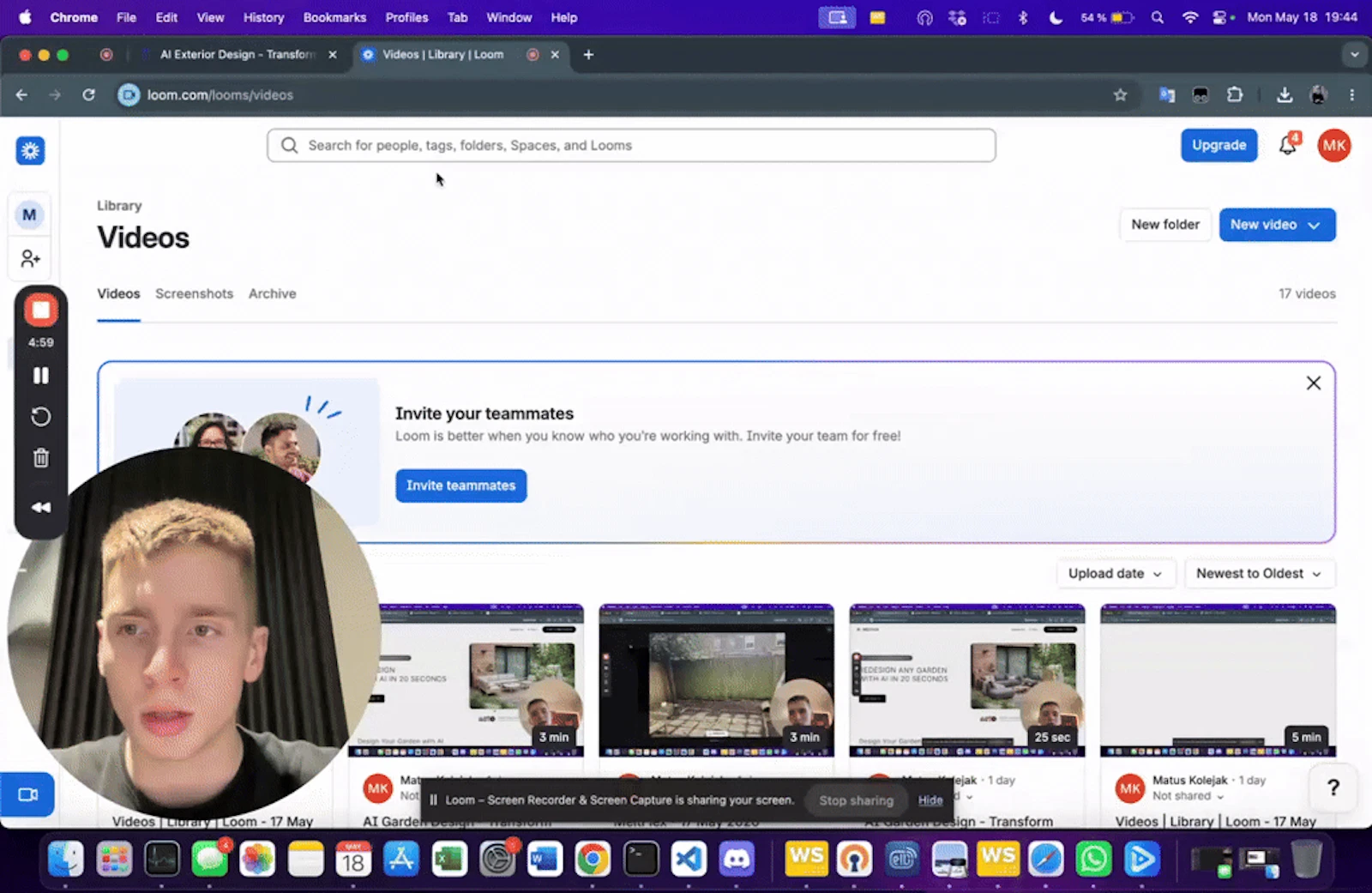
Task: Open the View menu
Action: [210, 17]
